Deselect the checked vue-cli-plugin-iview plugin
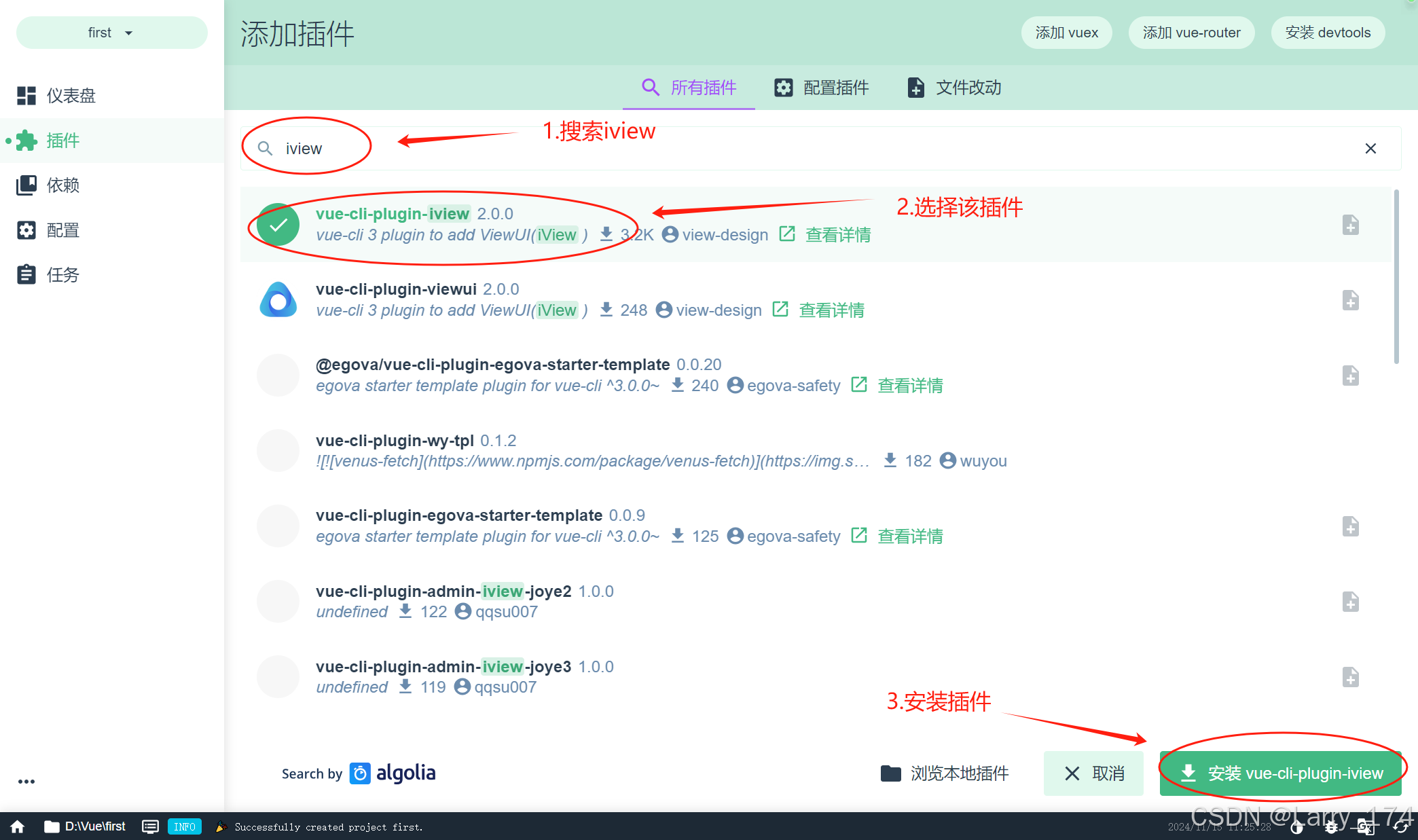The image size is (1418, 840). 278,225
